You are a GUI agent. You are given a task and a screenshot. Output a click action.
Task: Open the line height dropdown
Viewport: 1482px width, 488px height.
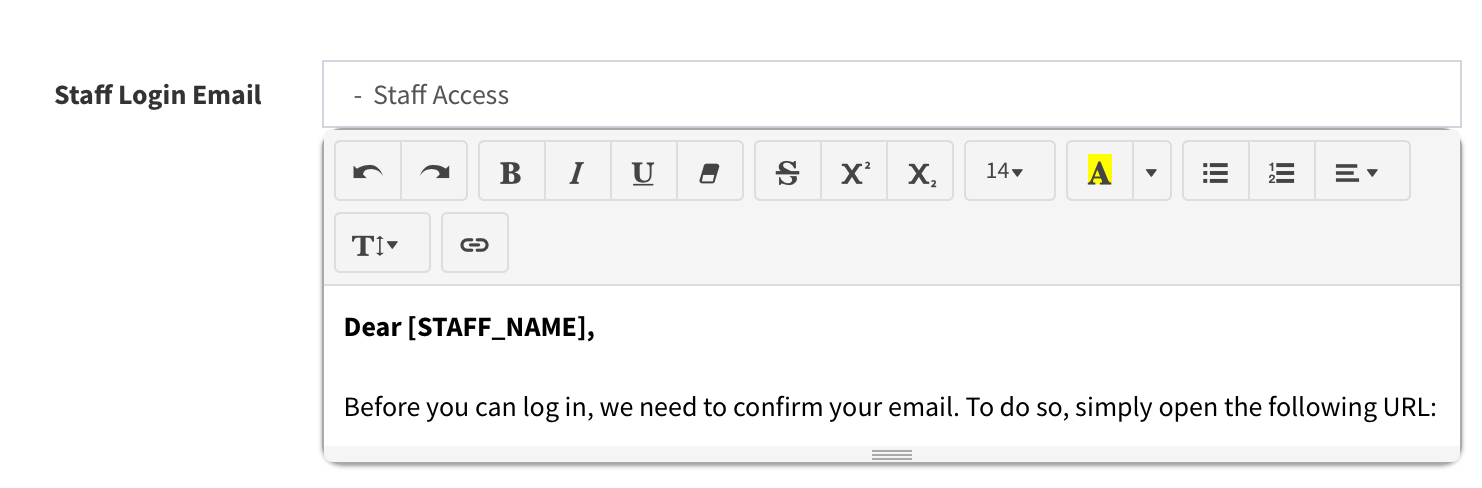(x=382, y=244)
